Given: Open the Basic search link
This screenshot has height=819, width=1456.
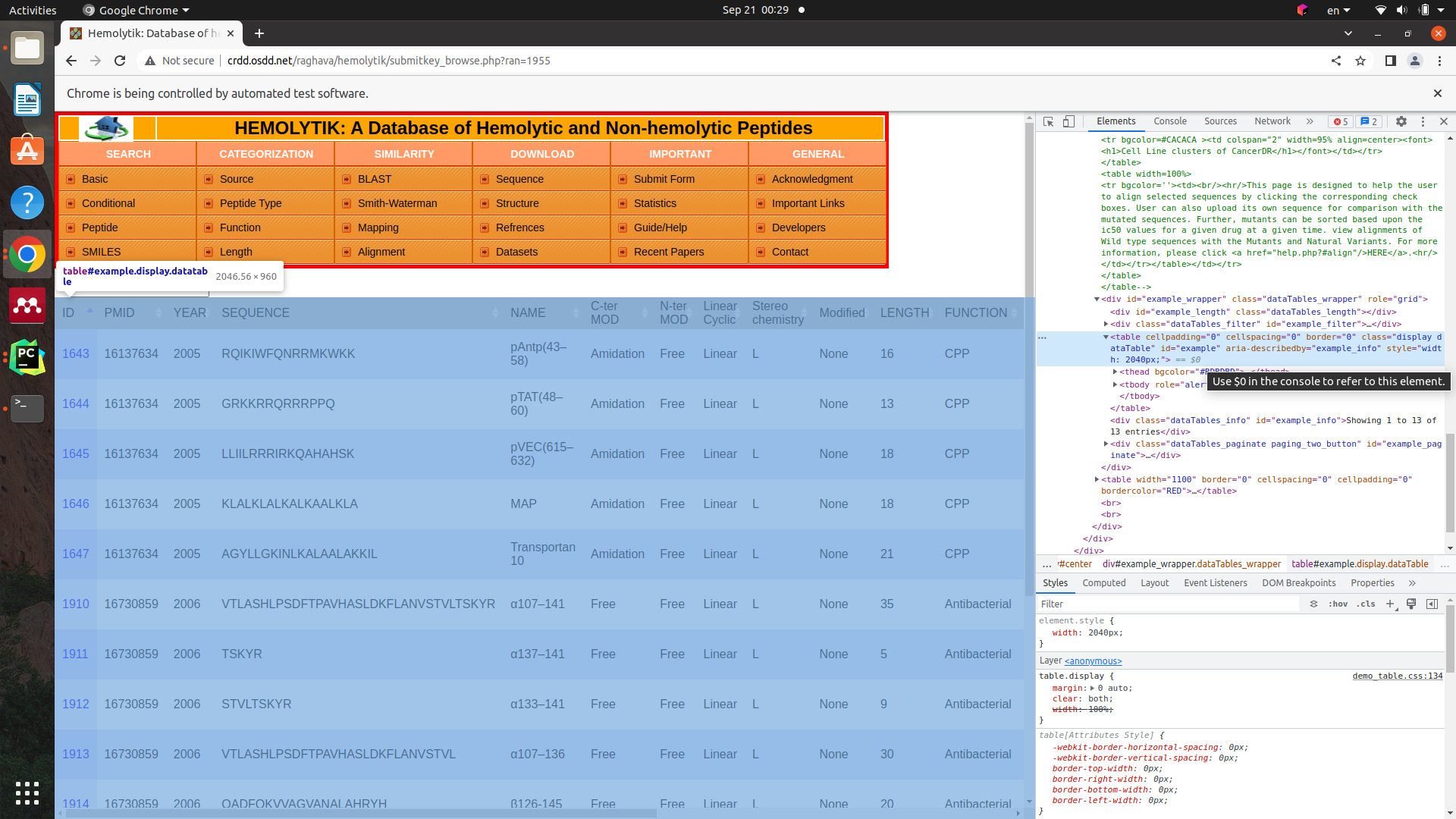Looking at the screenshot, I should pos(95,179).
